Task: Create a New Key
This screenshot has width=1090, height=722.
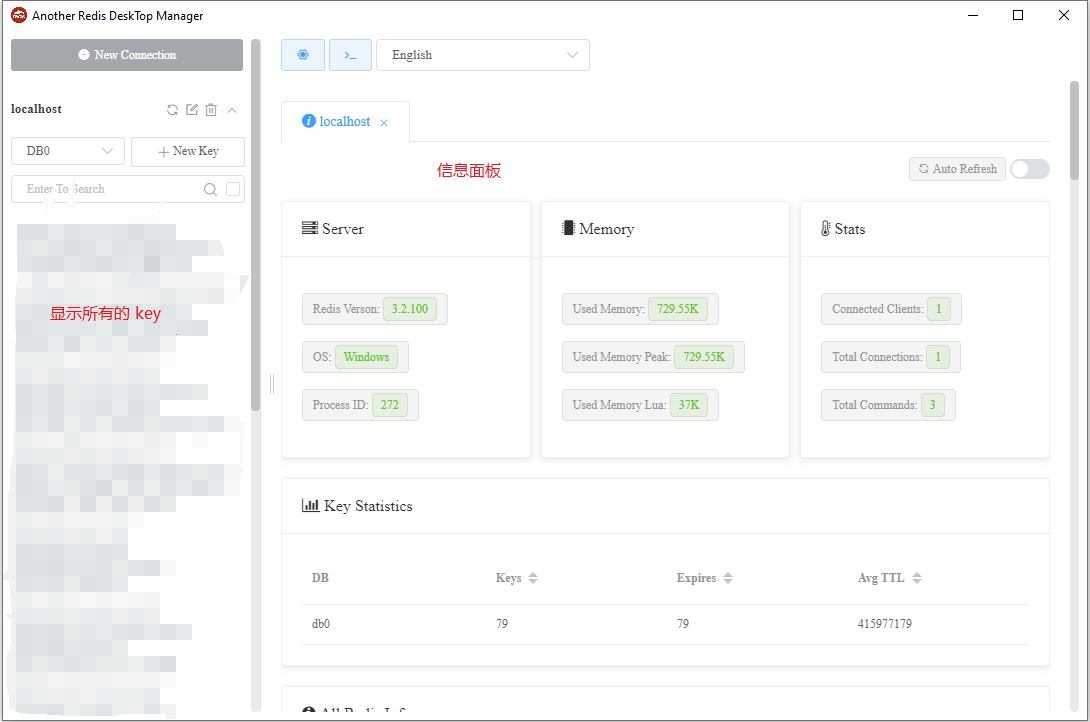Action: tap(188, 151)
